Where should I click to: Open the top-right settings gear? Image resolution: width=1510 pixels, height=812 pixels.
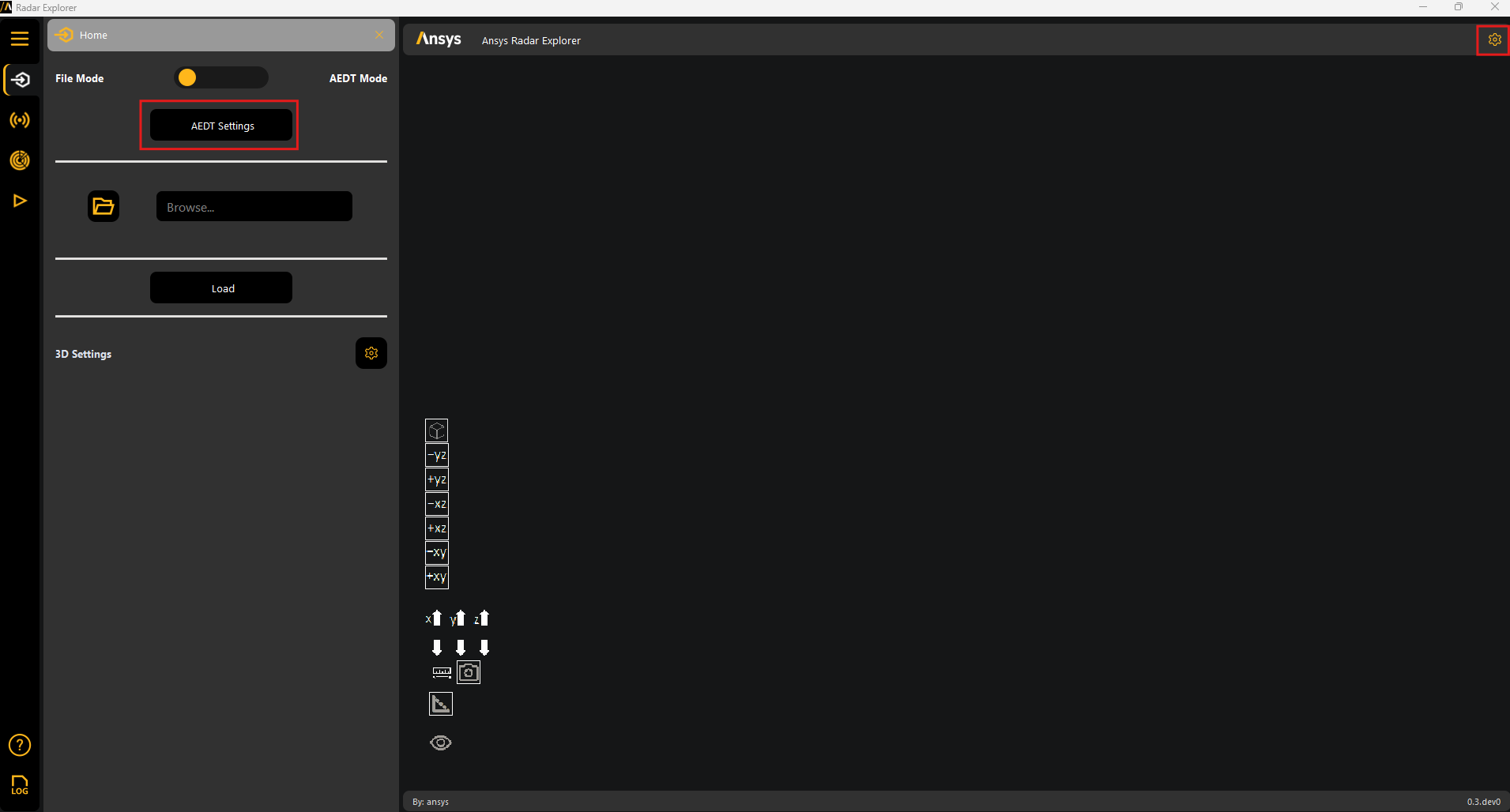pos(1494,39)
